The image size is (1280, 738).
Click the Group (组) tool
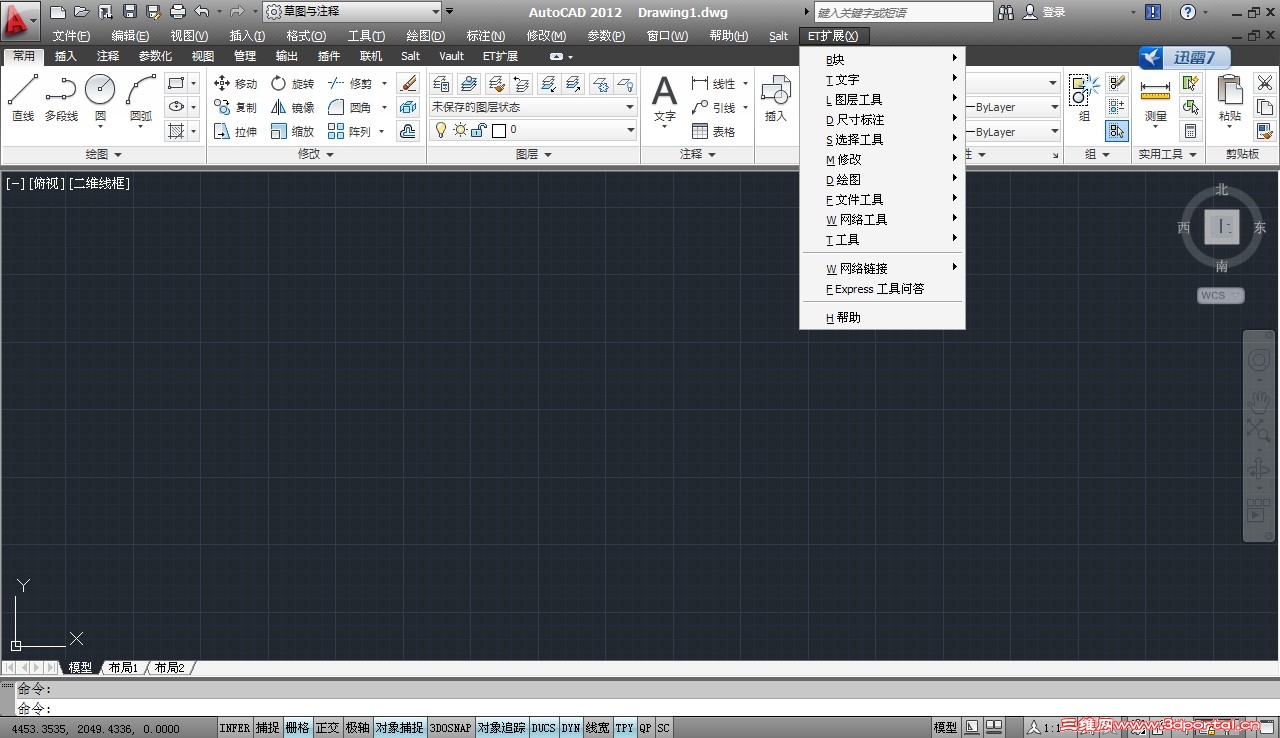pos(1083,99)
